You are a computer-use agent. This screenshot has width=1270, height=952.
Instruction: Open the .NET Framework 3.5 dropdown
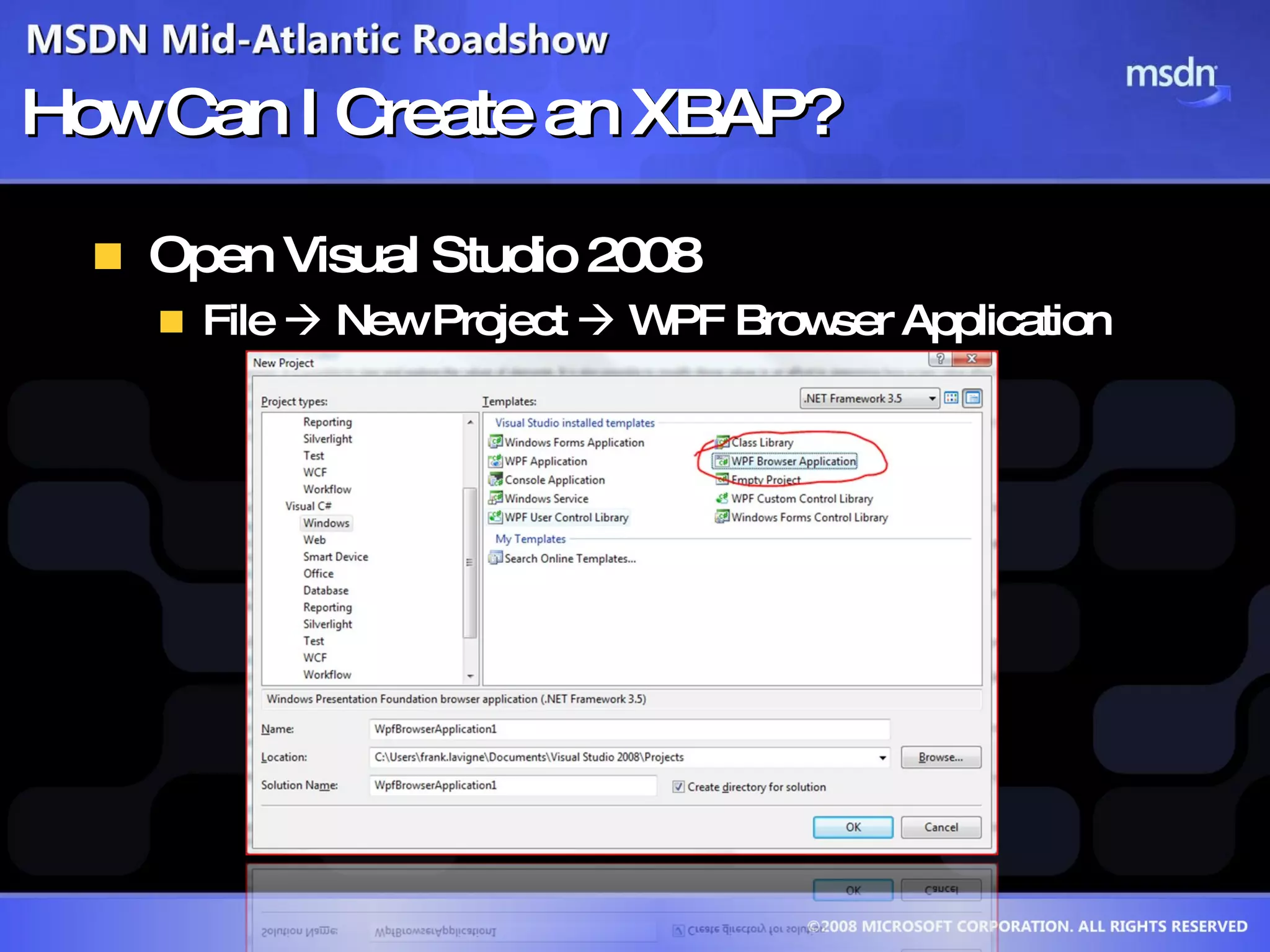click(870, 399)
